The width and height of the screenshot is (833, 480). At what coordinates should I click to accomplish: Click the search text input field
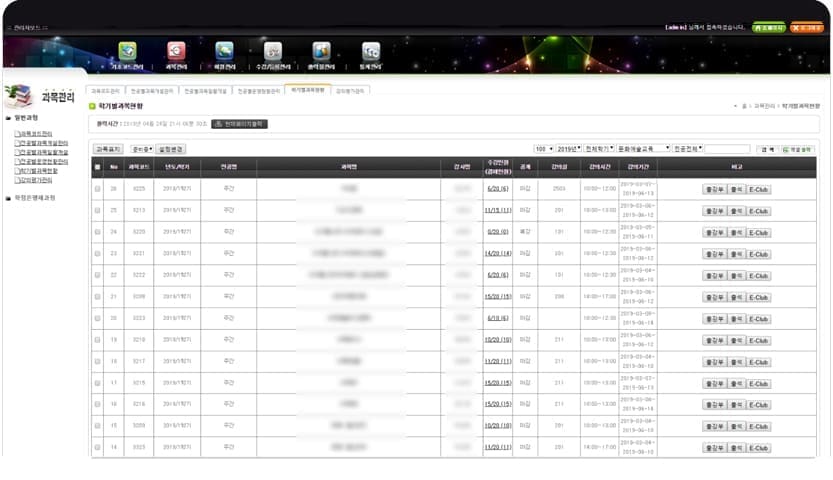coord(727,149)
